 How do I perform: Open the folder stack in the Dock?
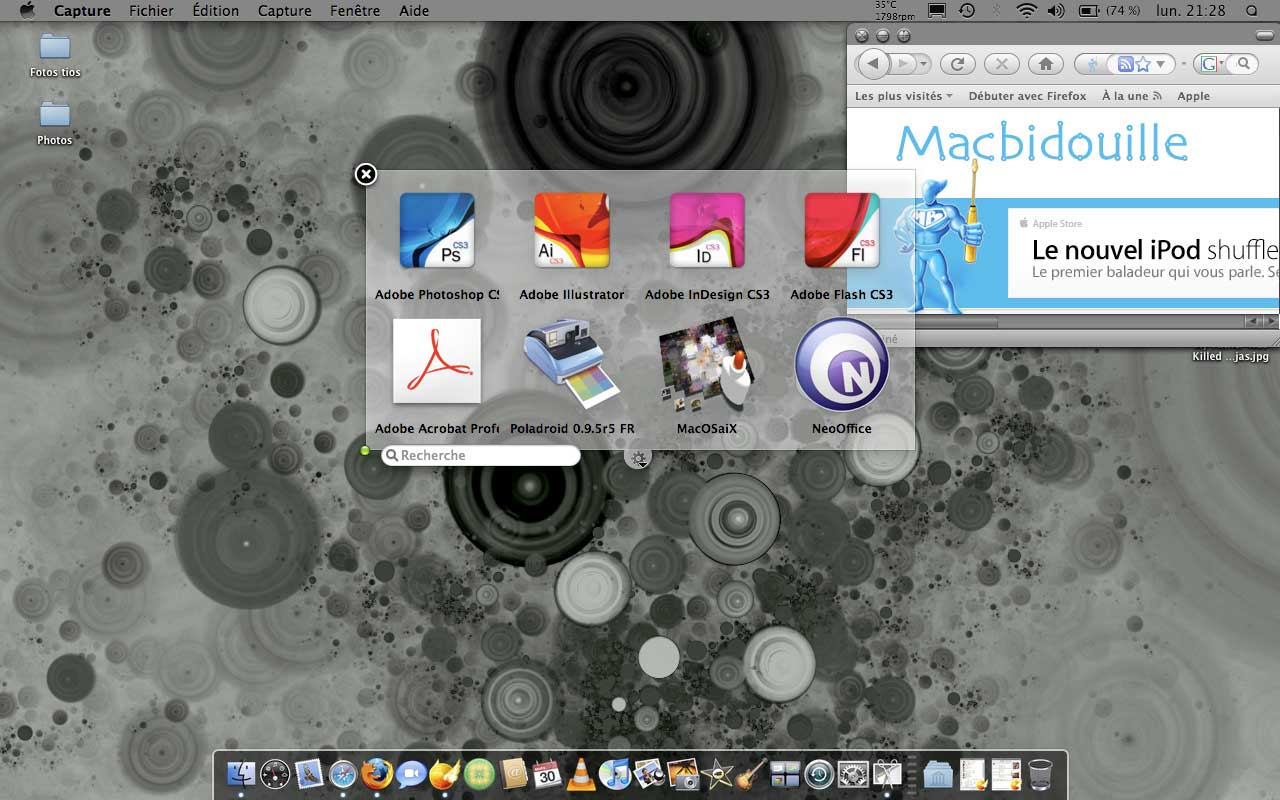938,774
